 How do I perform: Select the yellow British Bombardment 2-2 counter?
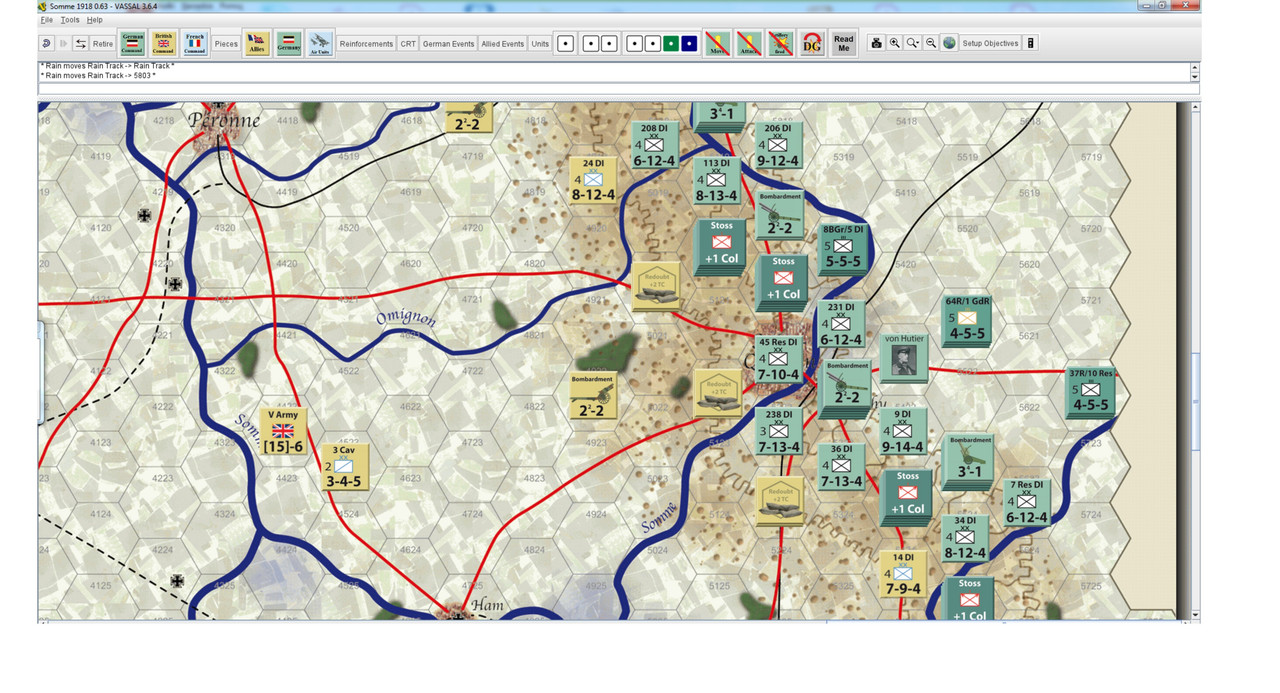point(591,396)
